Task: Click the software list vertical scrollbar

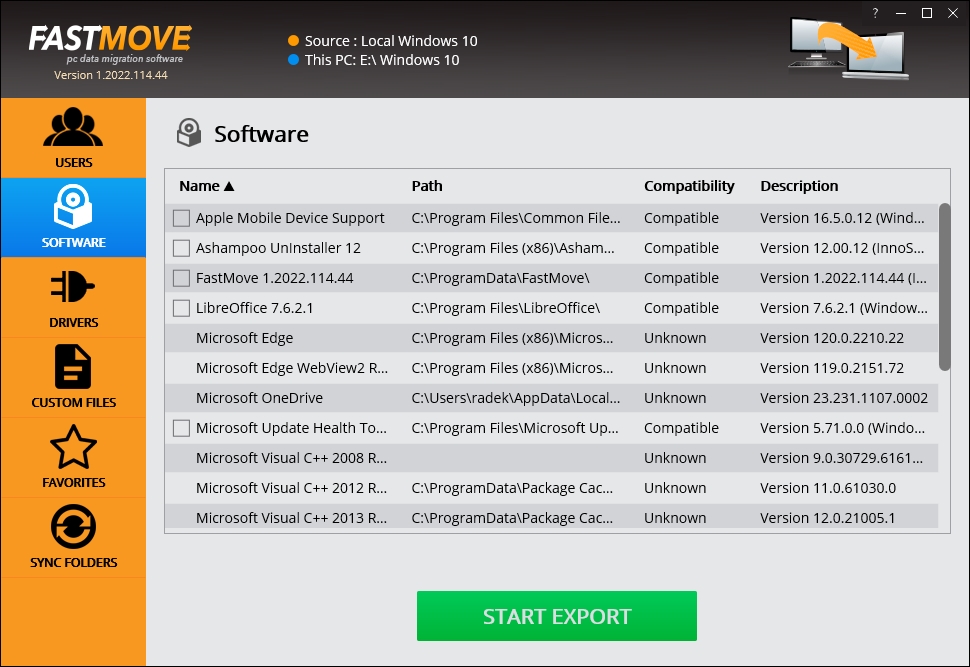Action: click(x=944, y=286)
